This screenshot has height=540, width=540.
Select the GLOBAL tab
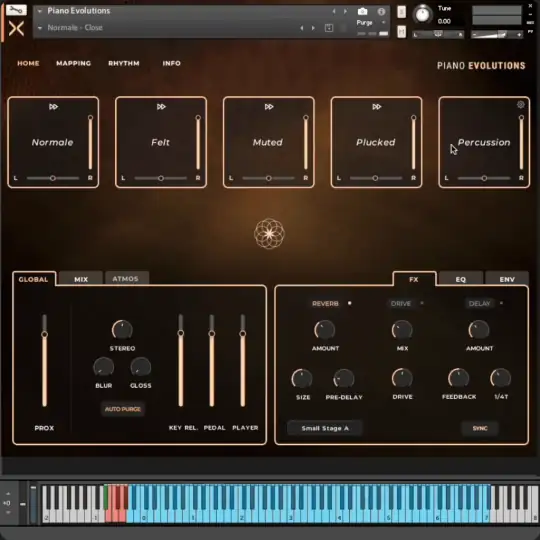(33, 279)
